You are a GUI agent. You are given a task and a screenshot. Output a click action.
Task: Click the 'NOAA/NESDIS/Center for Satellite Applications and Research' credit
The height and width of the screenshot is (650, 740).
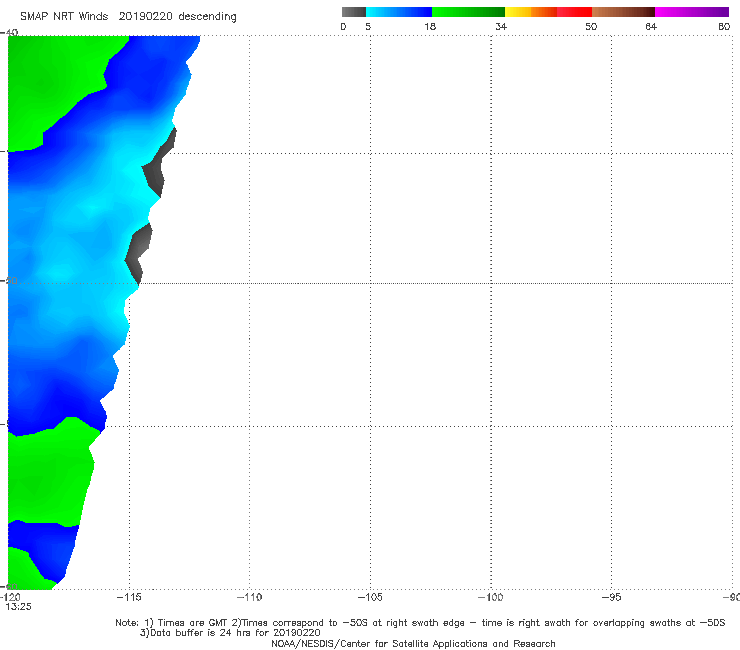(x=413, y=643)
